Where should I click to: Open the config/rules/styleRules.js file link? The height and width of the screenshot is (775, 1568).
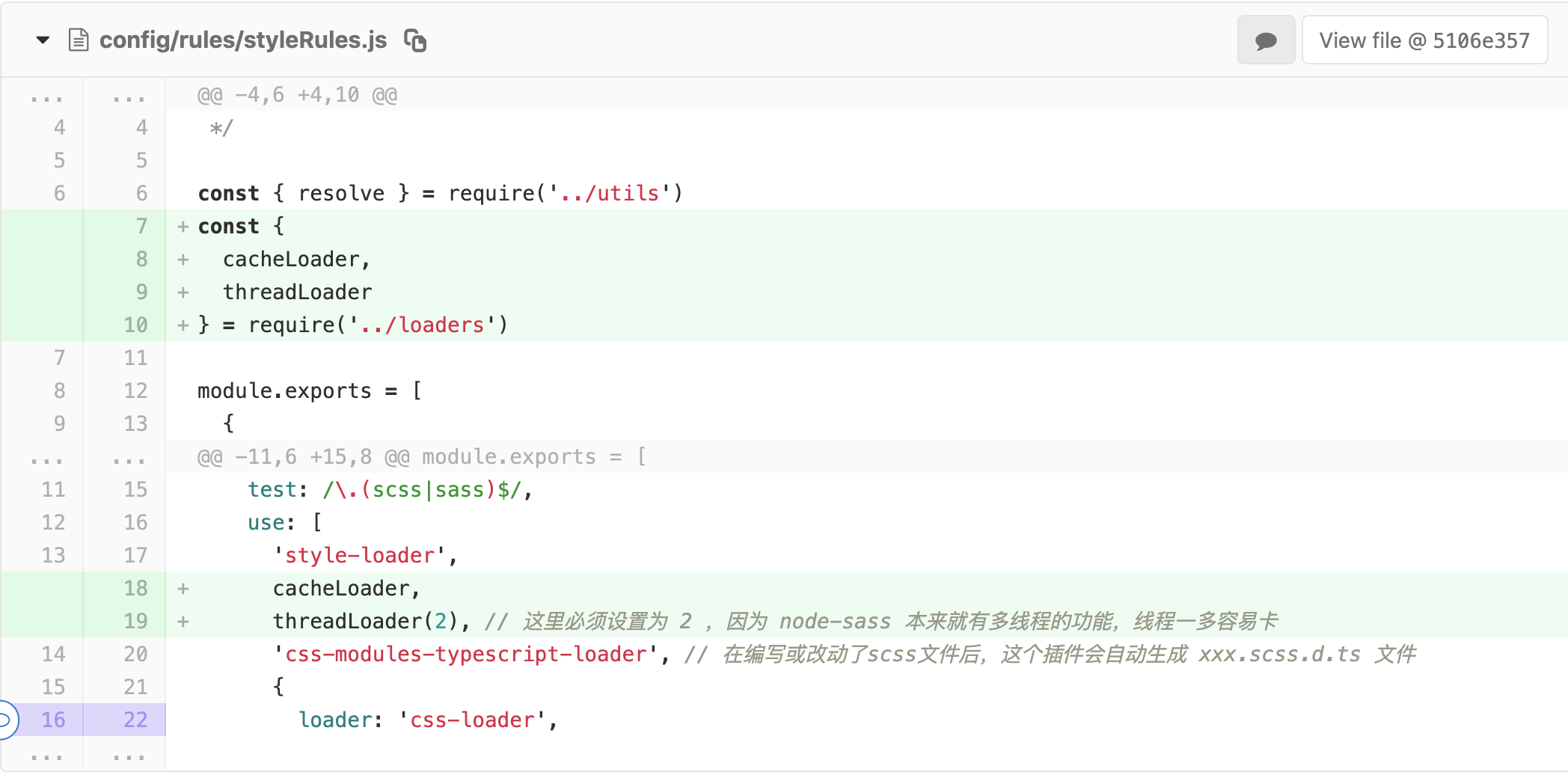(x=243, y=40)
